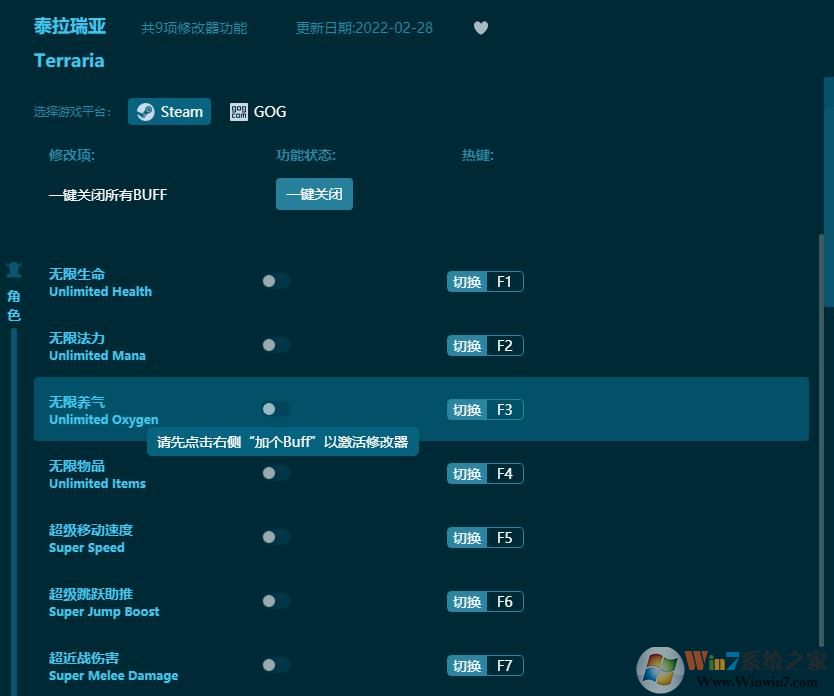Click the Steam logo icon
Screen dimensions: 834x696
coord(146,111)
